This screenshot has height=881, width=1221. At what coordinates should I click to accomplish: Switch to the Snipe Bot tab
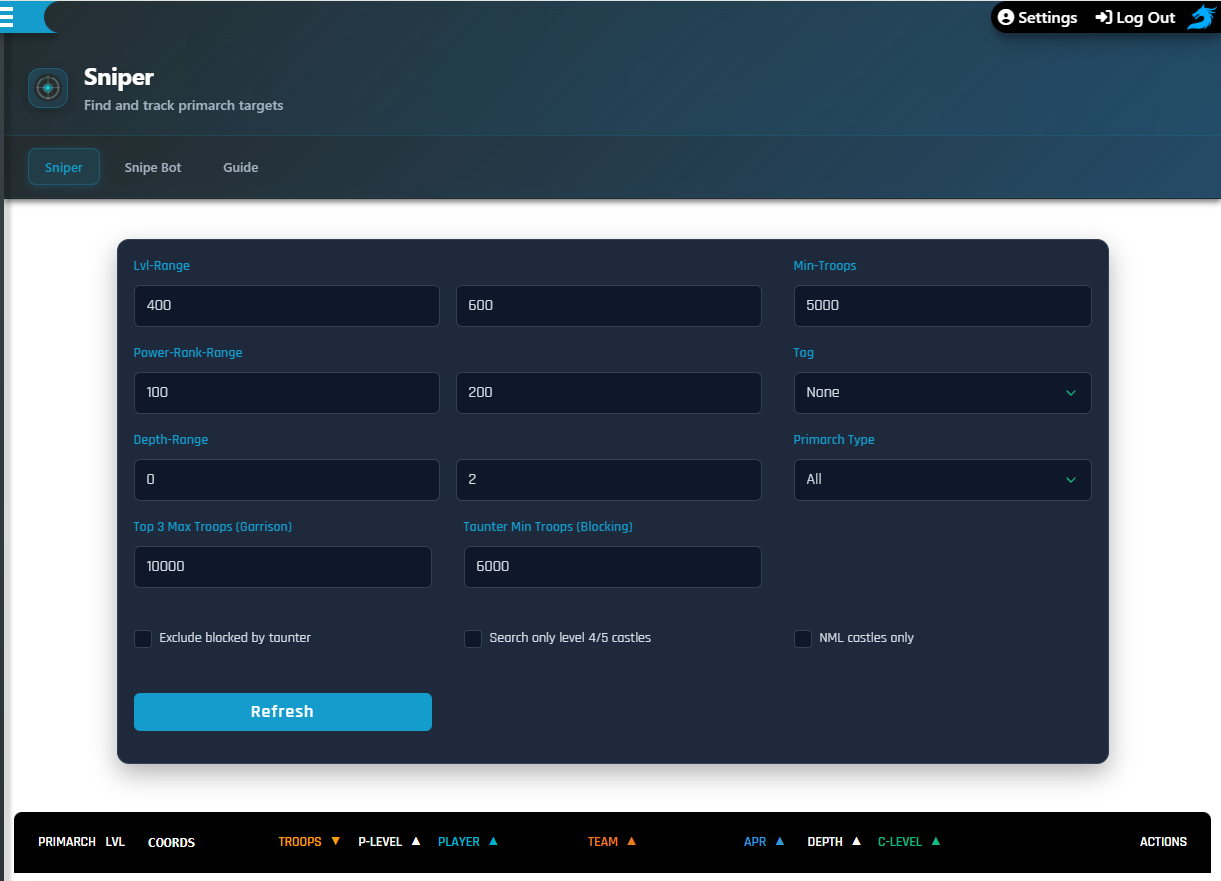click(152, 167)
